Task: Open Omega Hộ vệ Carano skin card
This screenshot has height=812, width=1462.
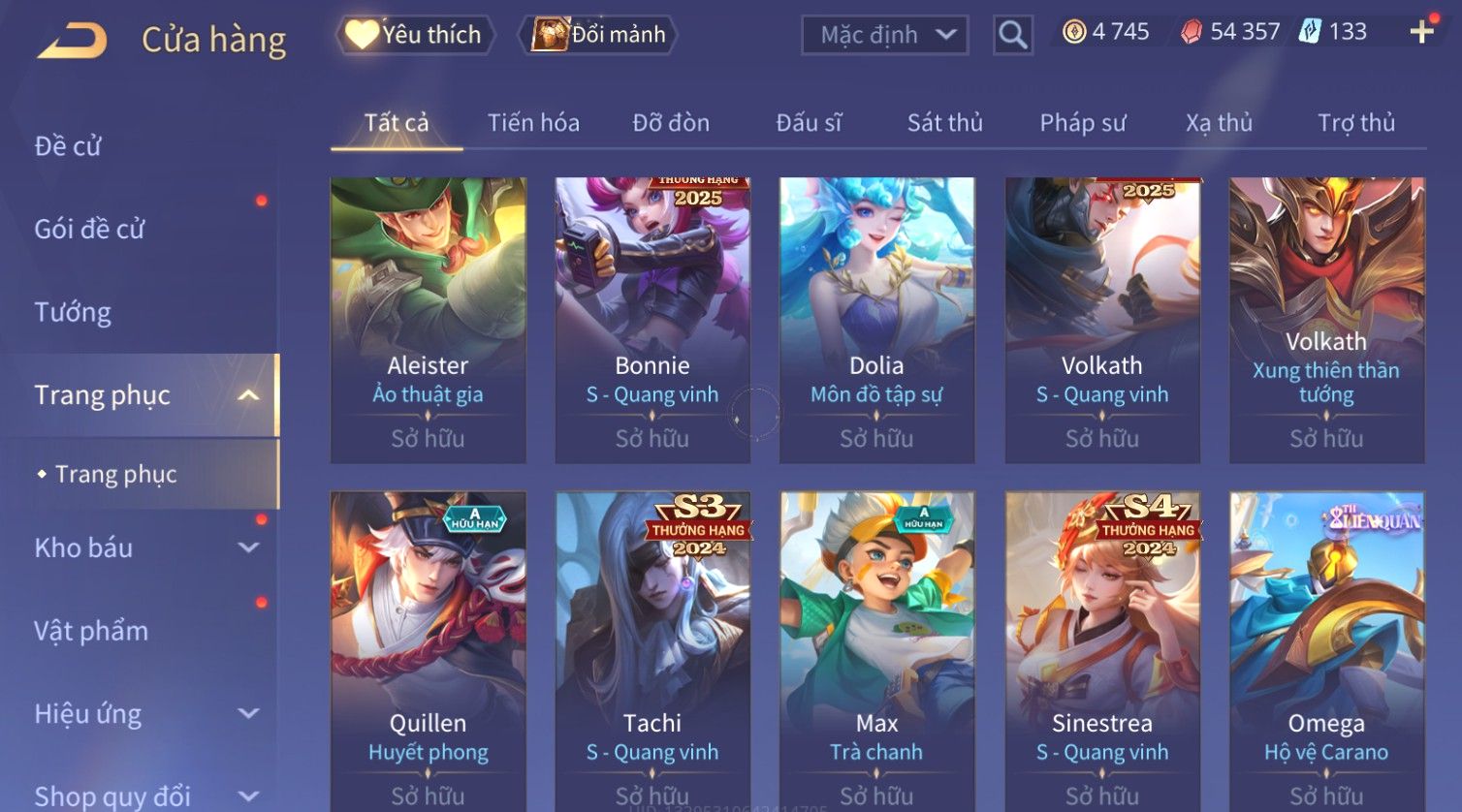Action: pyautogui.click(x=1326, y=651)
